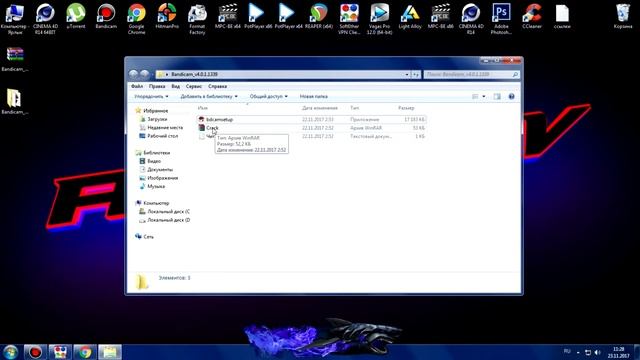Viewport: 640px width, 360px height.
Task: Open Загрузки in navigation pane
Action: [157, 119]
